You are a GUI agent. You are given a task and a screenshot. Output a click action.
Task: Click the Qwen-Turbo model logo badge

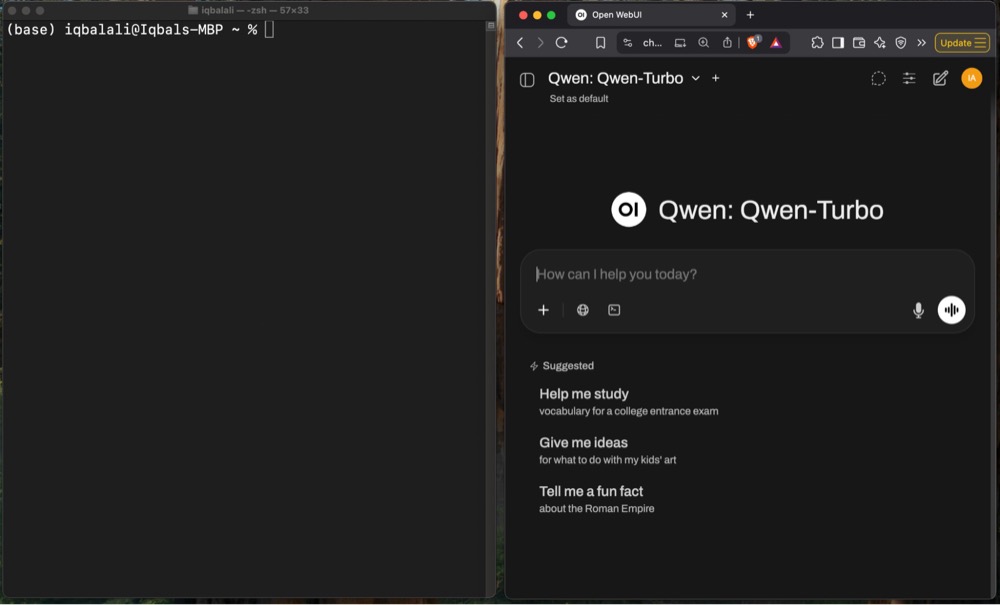tap(628, 209)
